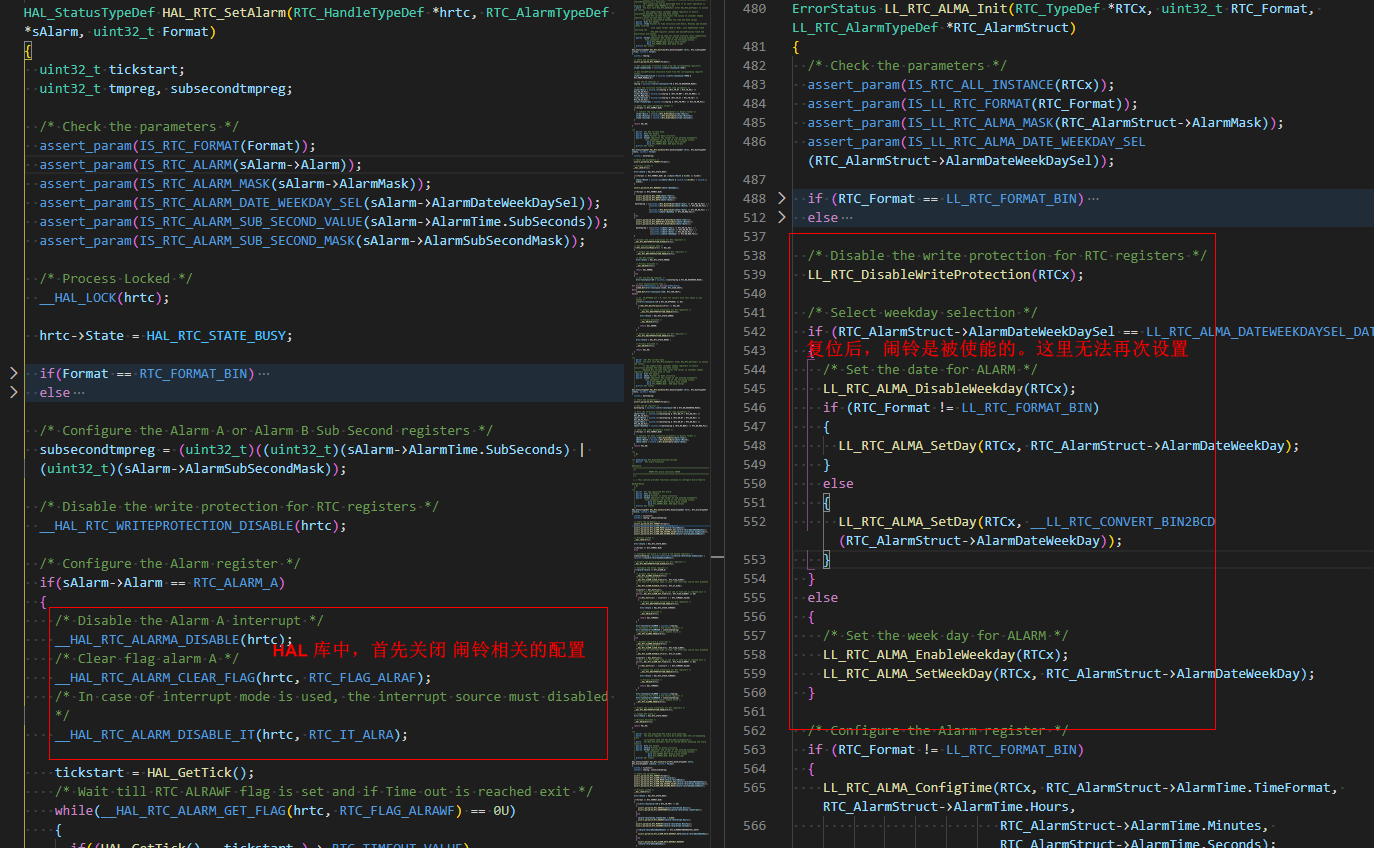Viewport: 1374px width, 848px height.
Task: Expand the folded 'if(Format == RTC_FORMAT_BIN)' block chevron
Action: [13, 373]
